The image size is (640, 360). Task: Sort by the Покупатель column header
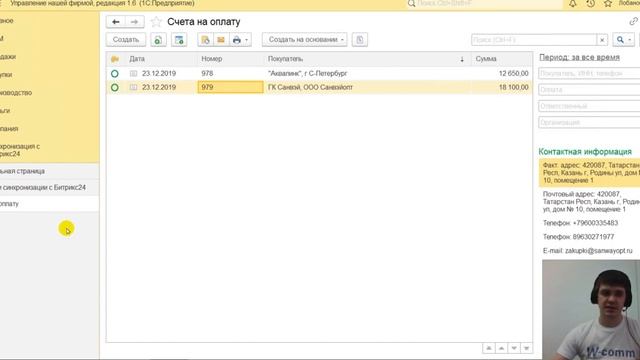click(x=285, y=59)
